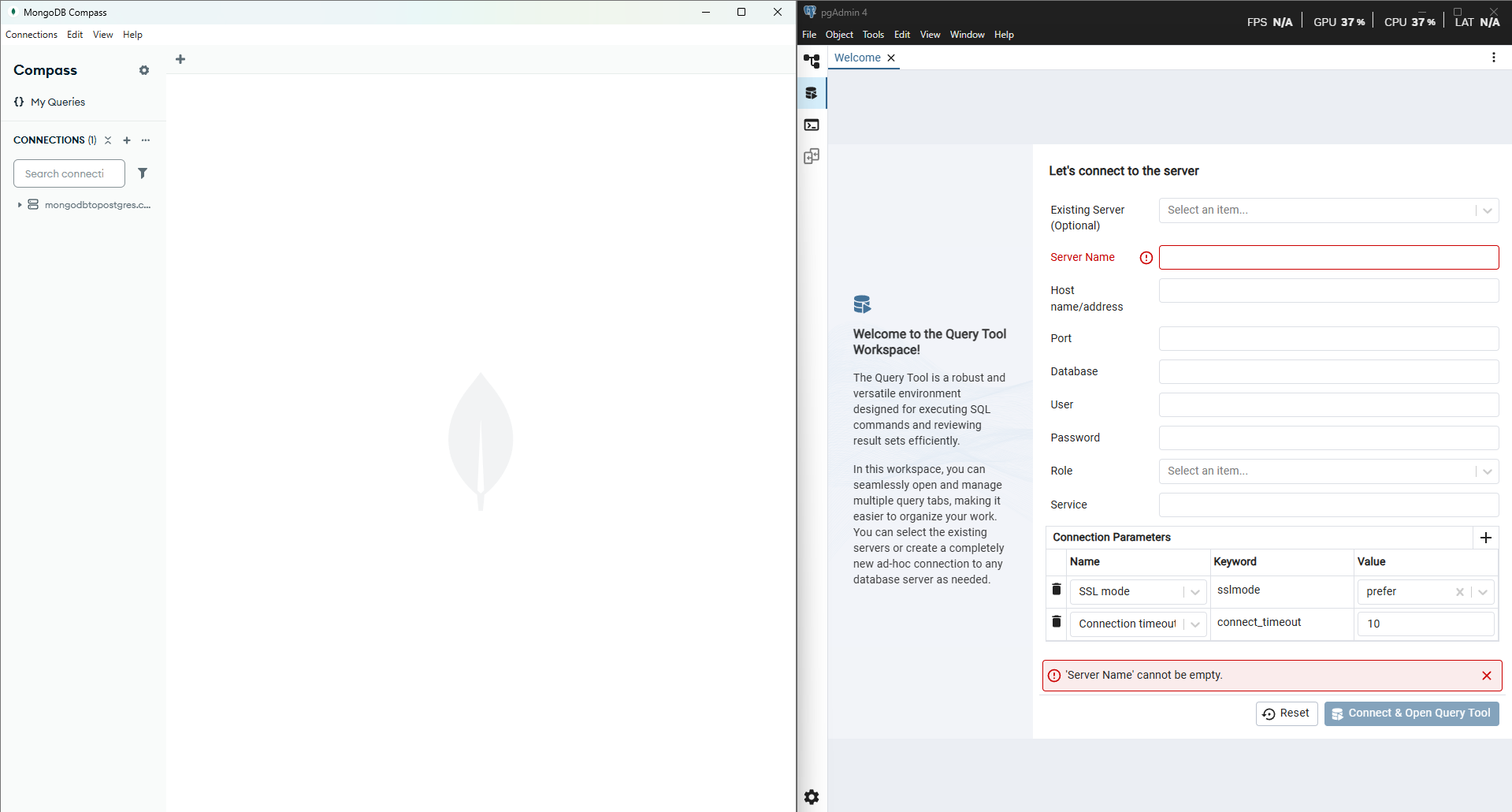The width and height of the screenshot is (1512, 812).
Task: Open Compass Connections menu
Action: (32, 35)
